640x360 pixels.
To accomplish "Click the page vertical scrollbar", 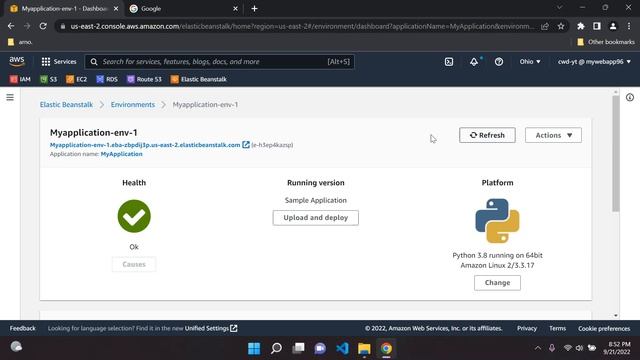I will pyautogui.click(x=616, y=154).
